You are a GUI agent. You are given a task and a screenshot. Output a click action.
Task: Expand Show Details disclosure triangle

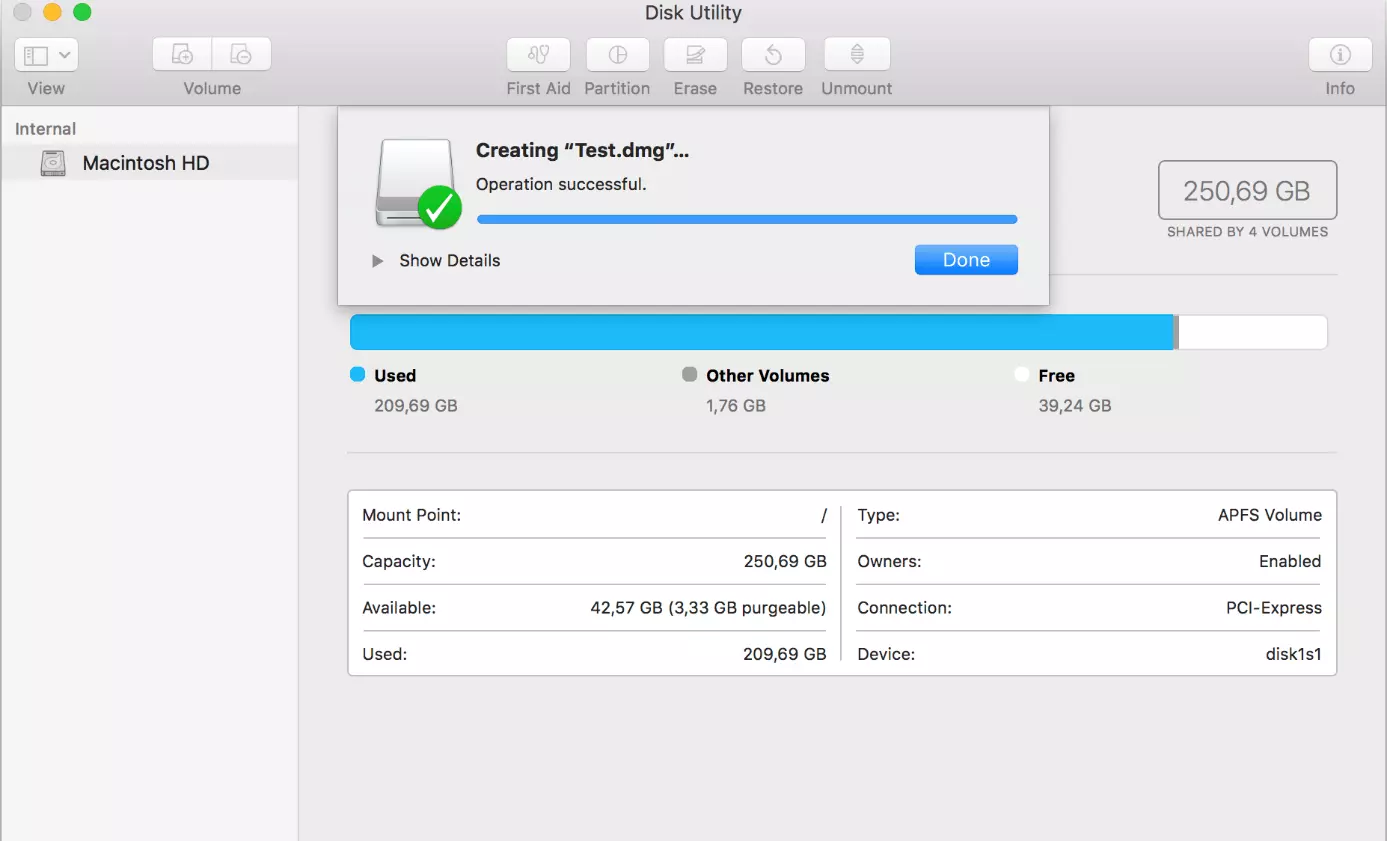click(377, 261)
